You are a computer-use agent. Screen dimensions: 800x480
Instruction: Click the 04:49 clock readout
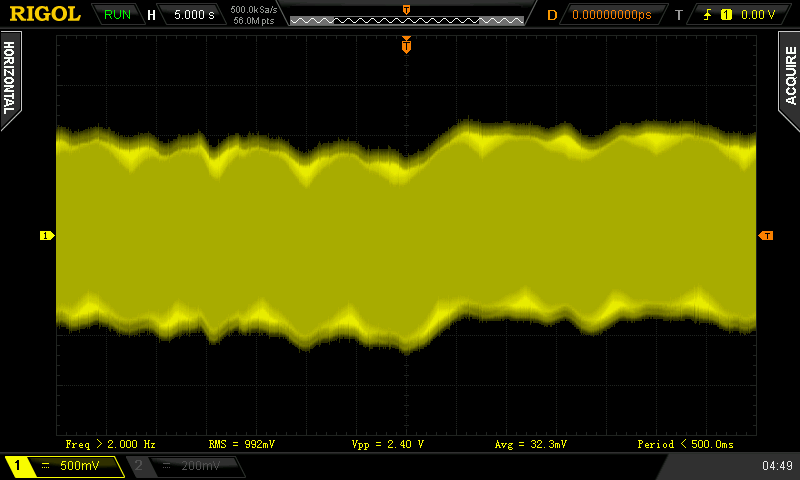[x=777, y=465]
